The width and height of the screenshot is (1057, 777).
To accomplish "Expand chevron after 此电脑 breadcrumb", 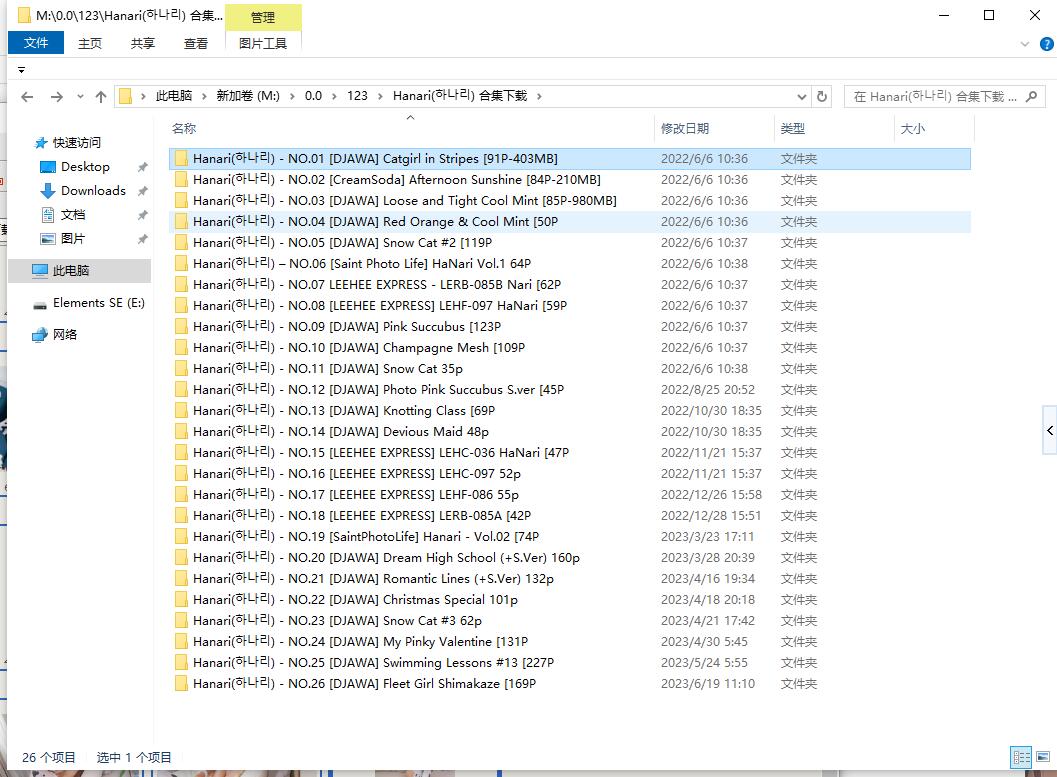I will (x=204, y=96).
